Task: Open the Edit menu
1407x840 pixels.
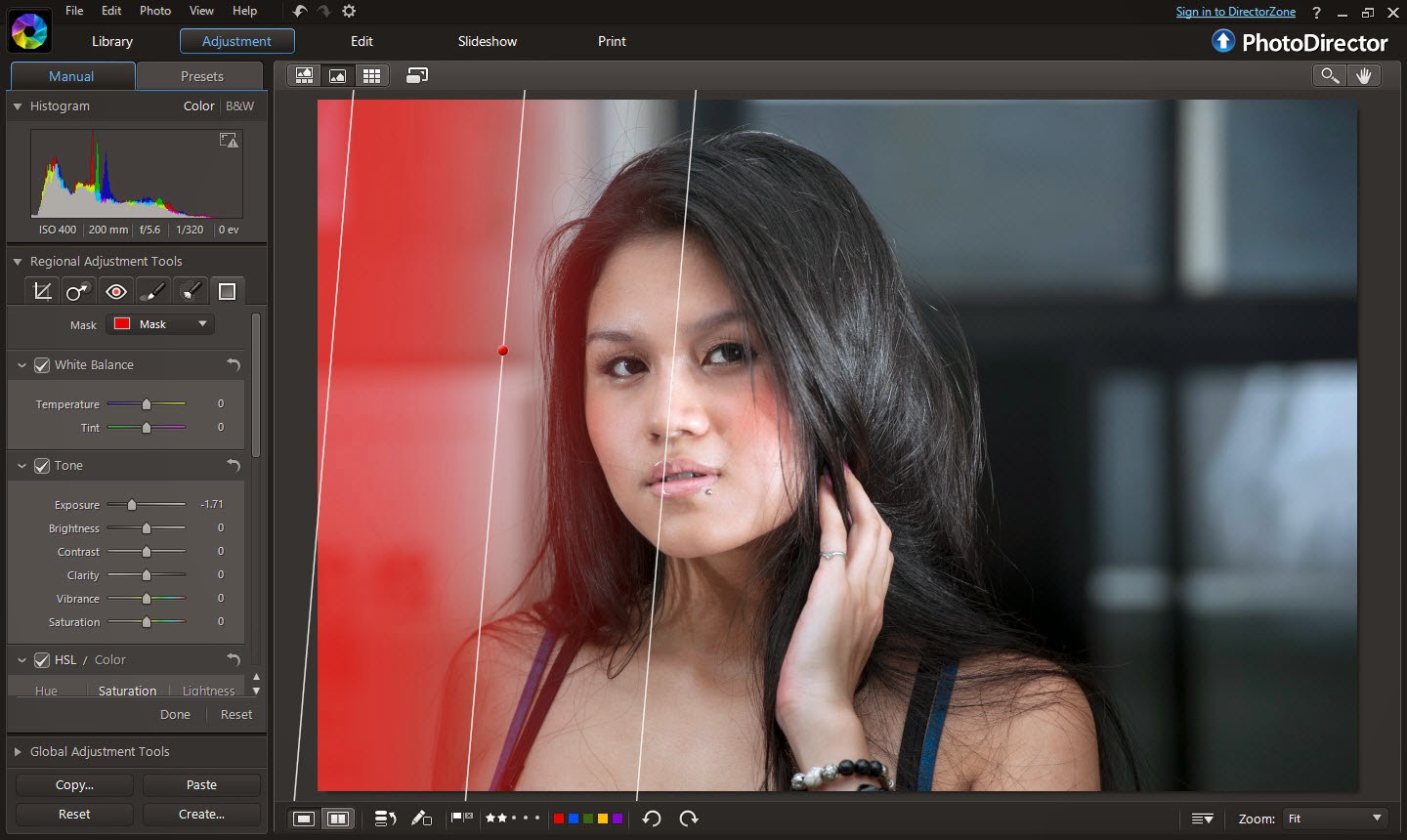Action: [111, 11]
